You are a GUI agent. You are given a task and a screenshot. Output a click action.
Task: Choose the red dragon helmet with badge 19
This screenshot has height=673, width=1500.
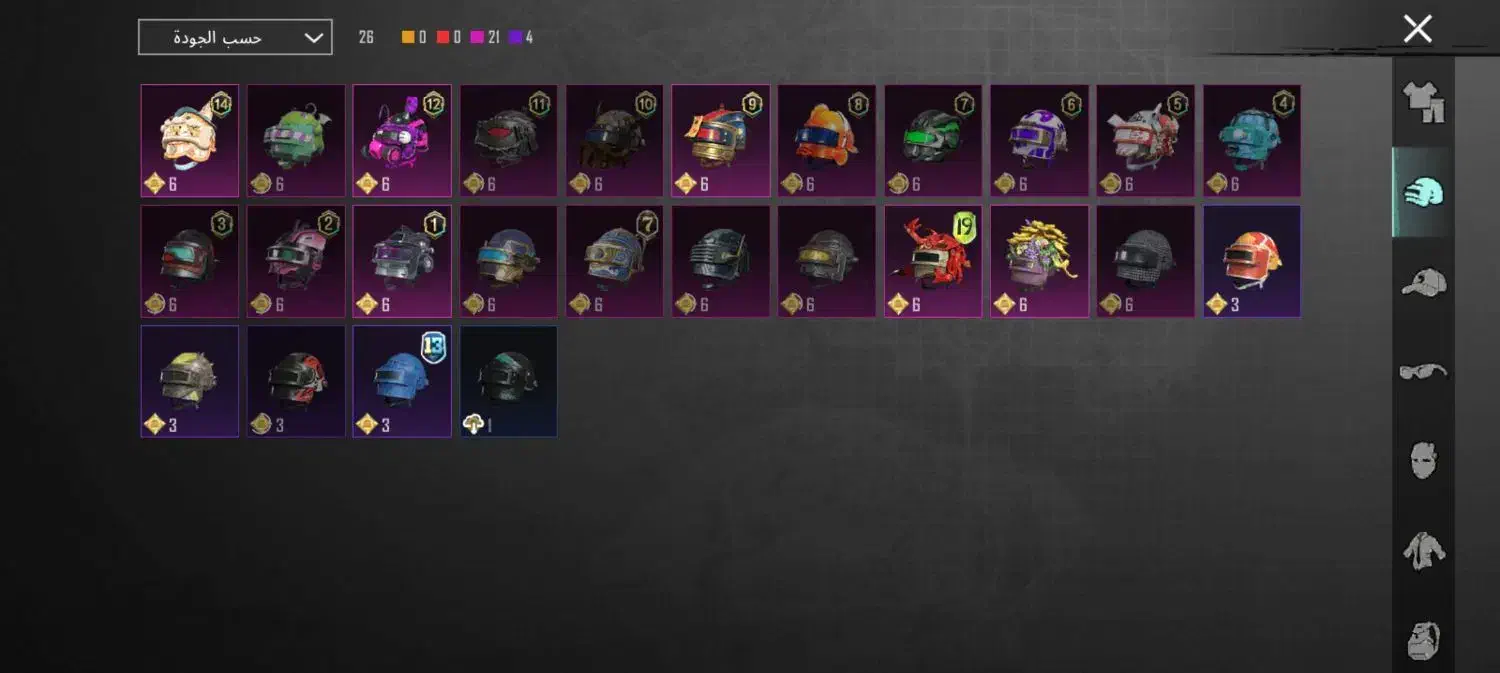933,261
